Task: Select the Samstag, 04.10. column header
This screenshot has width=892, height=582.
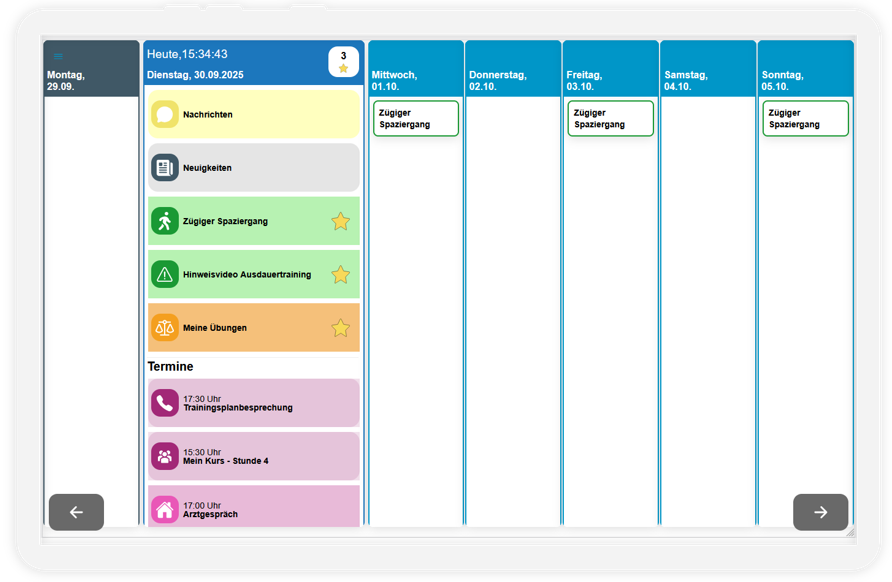Action: [x=708, y=68]
